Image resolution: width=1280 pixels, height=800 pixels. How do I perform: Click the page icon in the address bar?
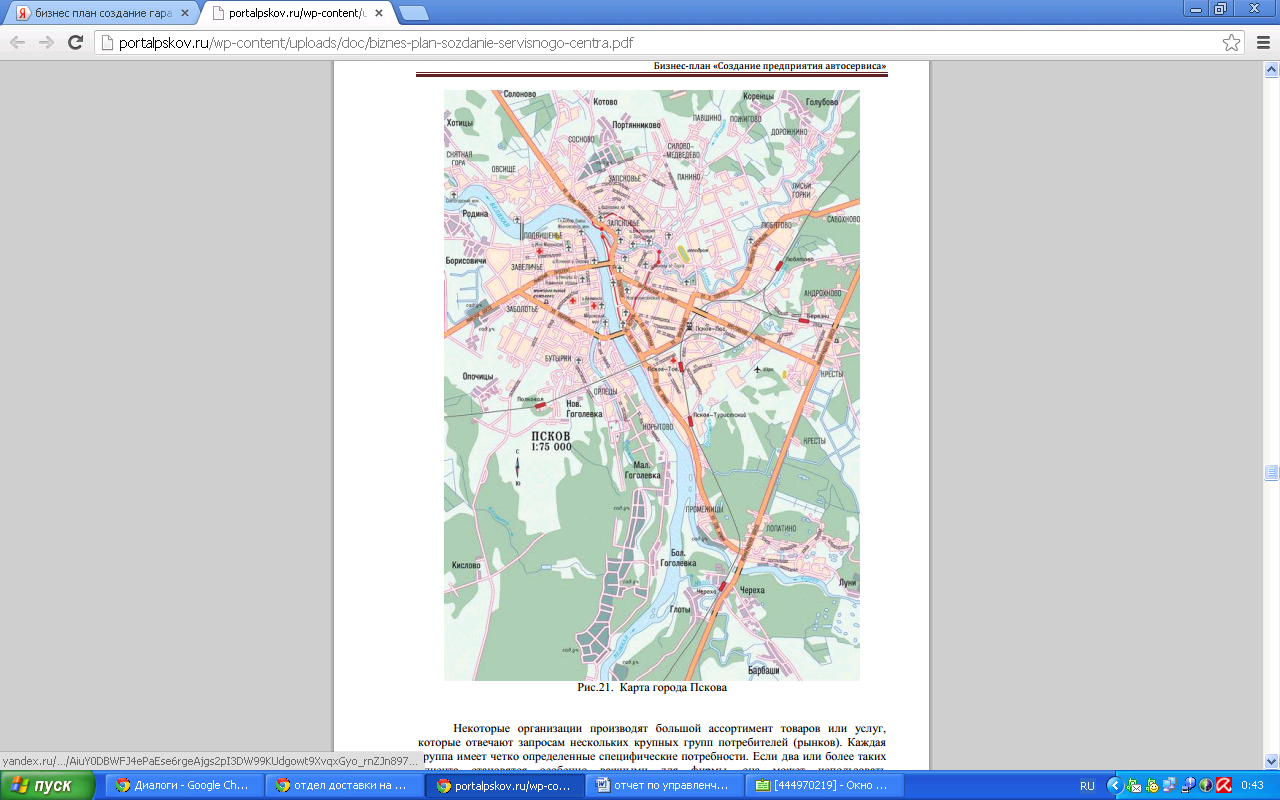click(x=108, y=42)
